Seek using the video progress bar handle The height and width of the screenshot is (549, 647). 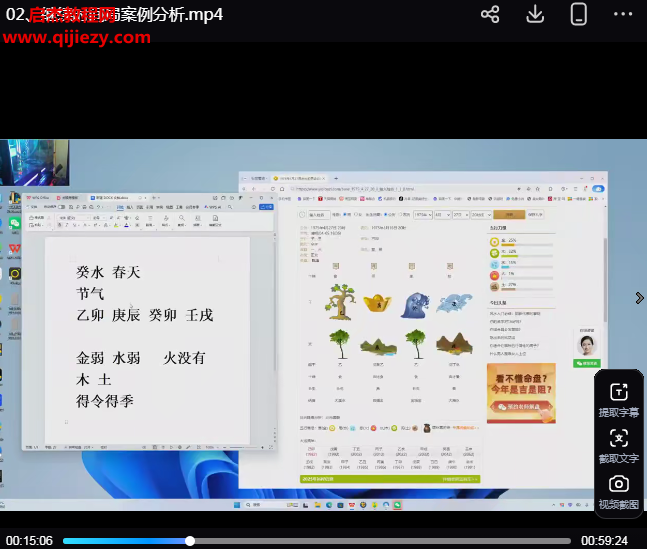click(x=189, y=541)
